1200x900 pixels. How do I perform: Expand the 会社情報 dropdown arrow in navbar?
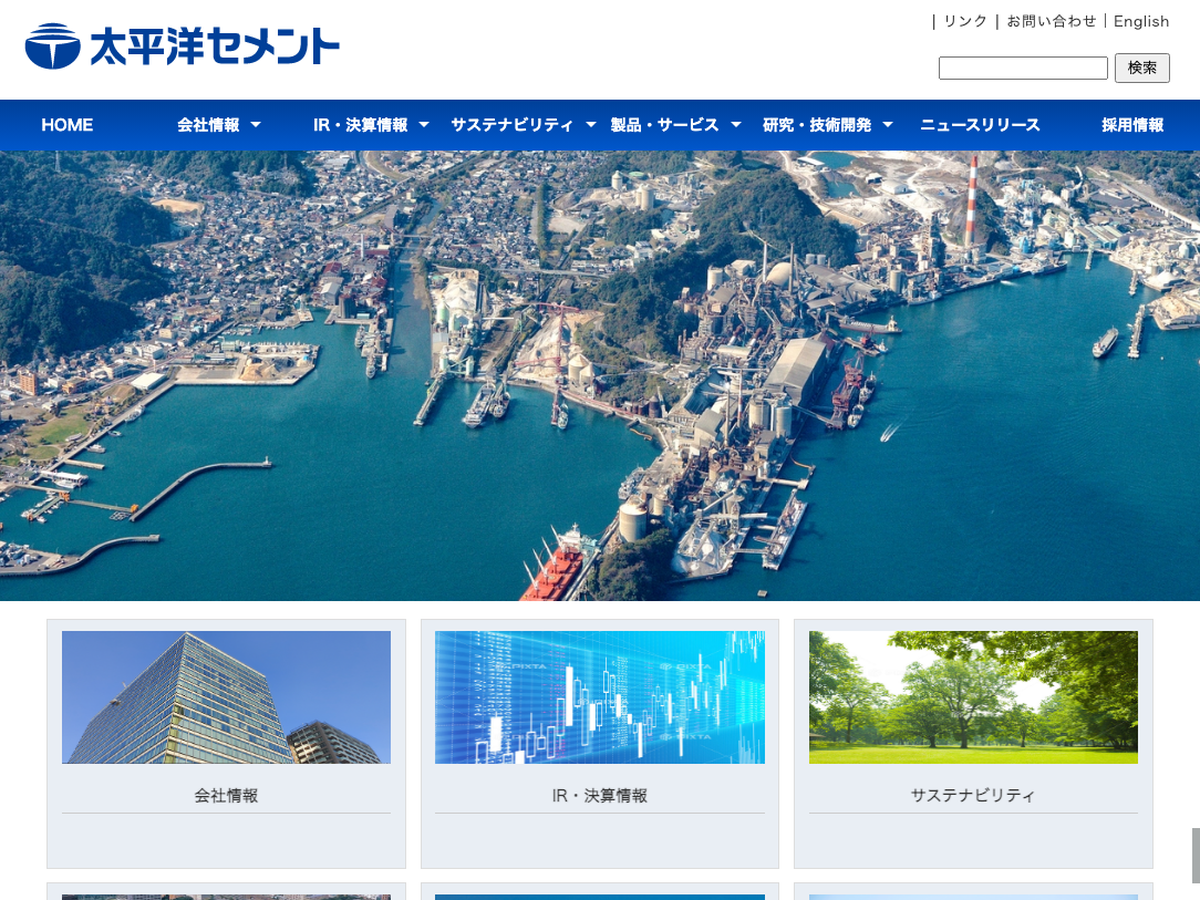[256, 125]
